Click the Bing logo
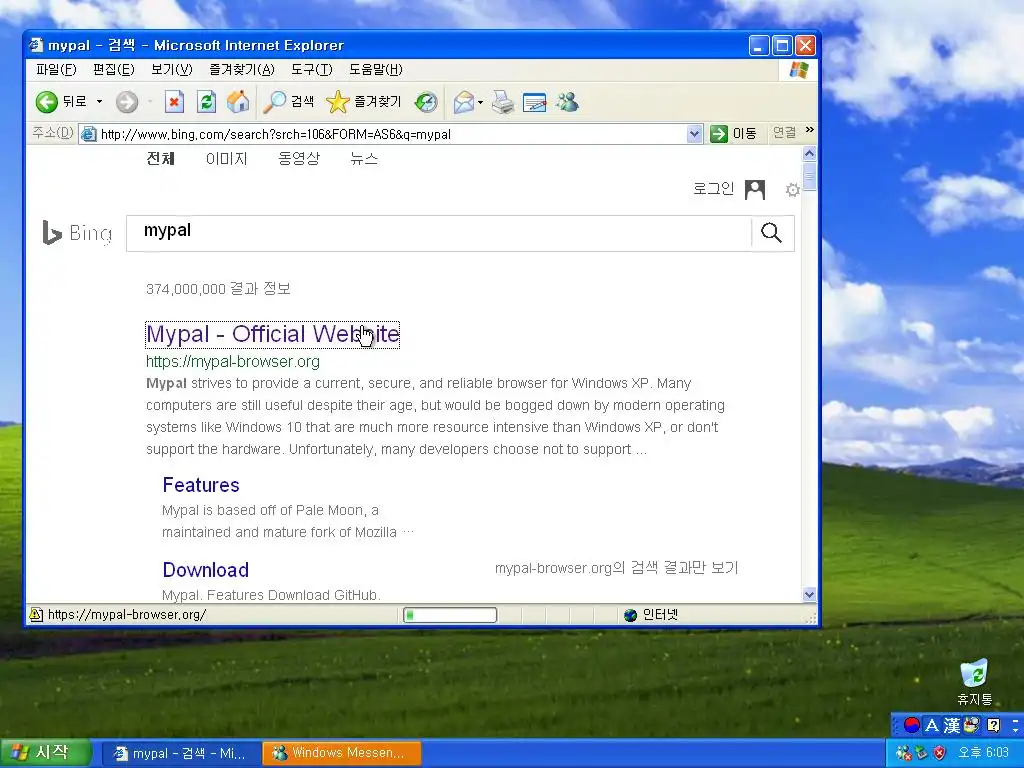 (77, 232)
